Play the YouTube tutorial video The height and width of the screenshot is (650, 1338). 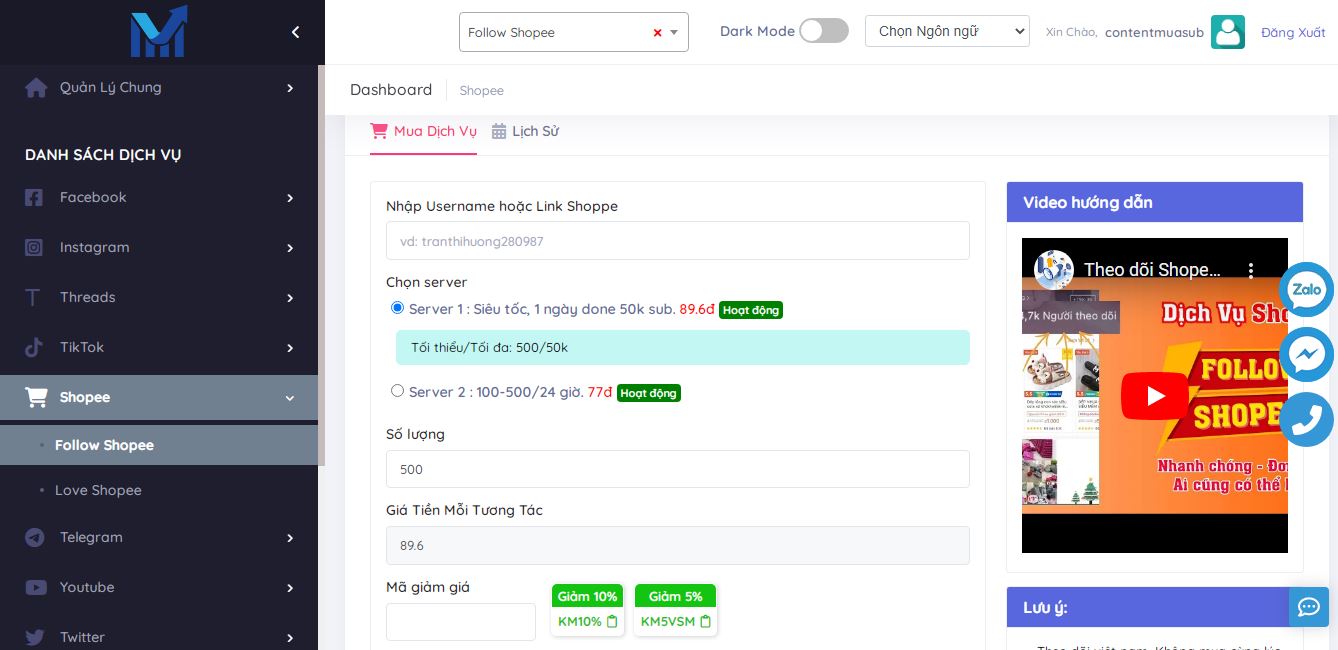pos(1155,396)
